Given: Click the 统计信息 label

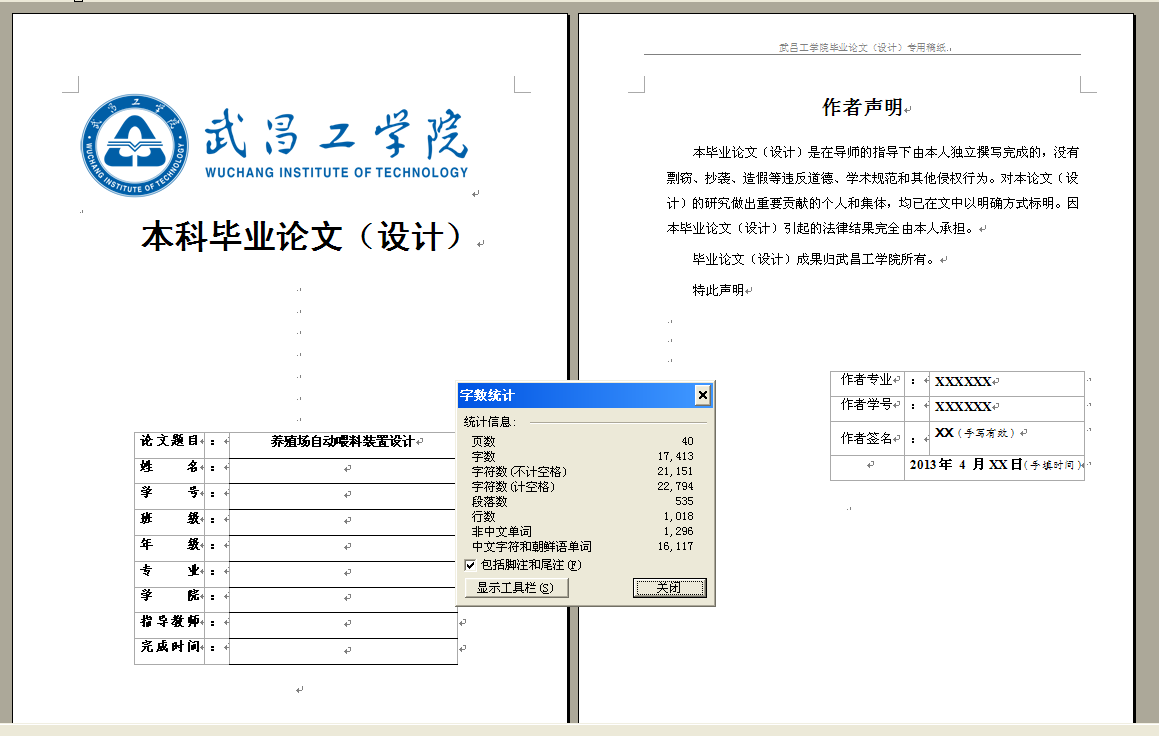Looking at the screenshot, I should [489, 422].
